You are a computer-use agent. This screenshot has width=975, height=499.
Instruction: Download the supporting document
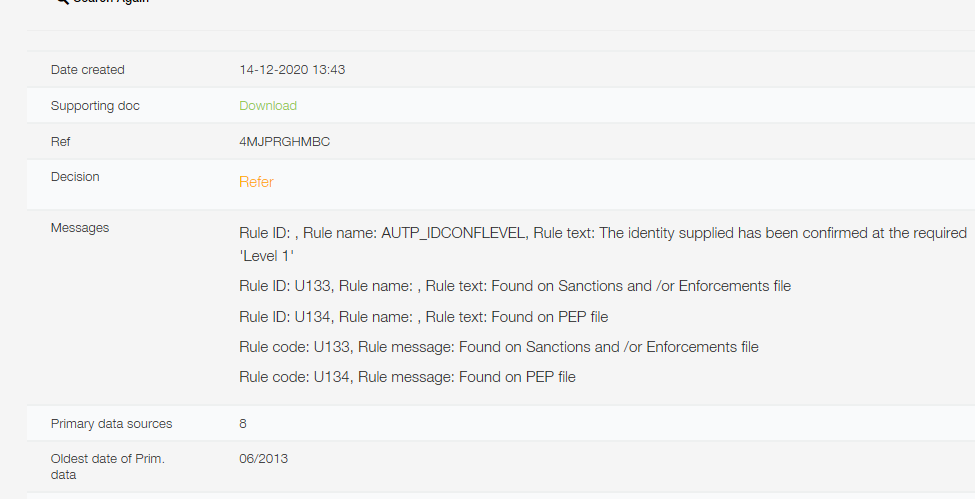pyautogui.click(x=268, y=106)
